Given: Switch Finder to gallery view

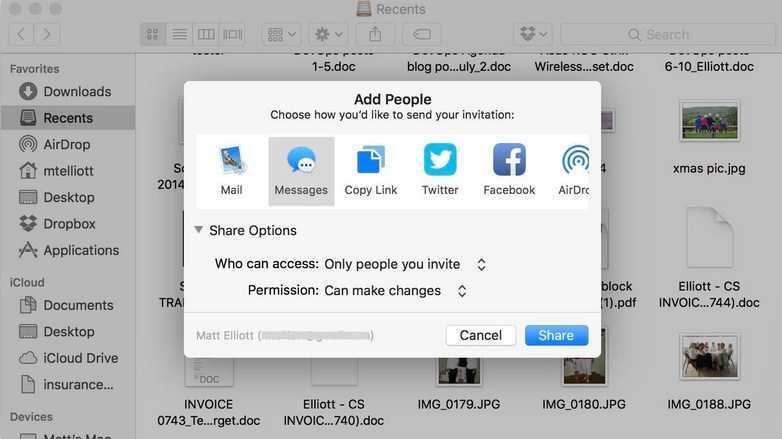Looking at the screenshot, I should pyautogui.click(x=232, y=34).
